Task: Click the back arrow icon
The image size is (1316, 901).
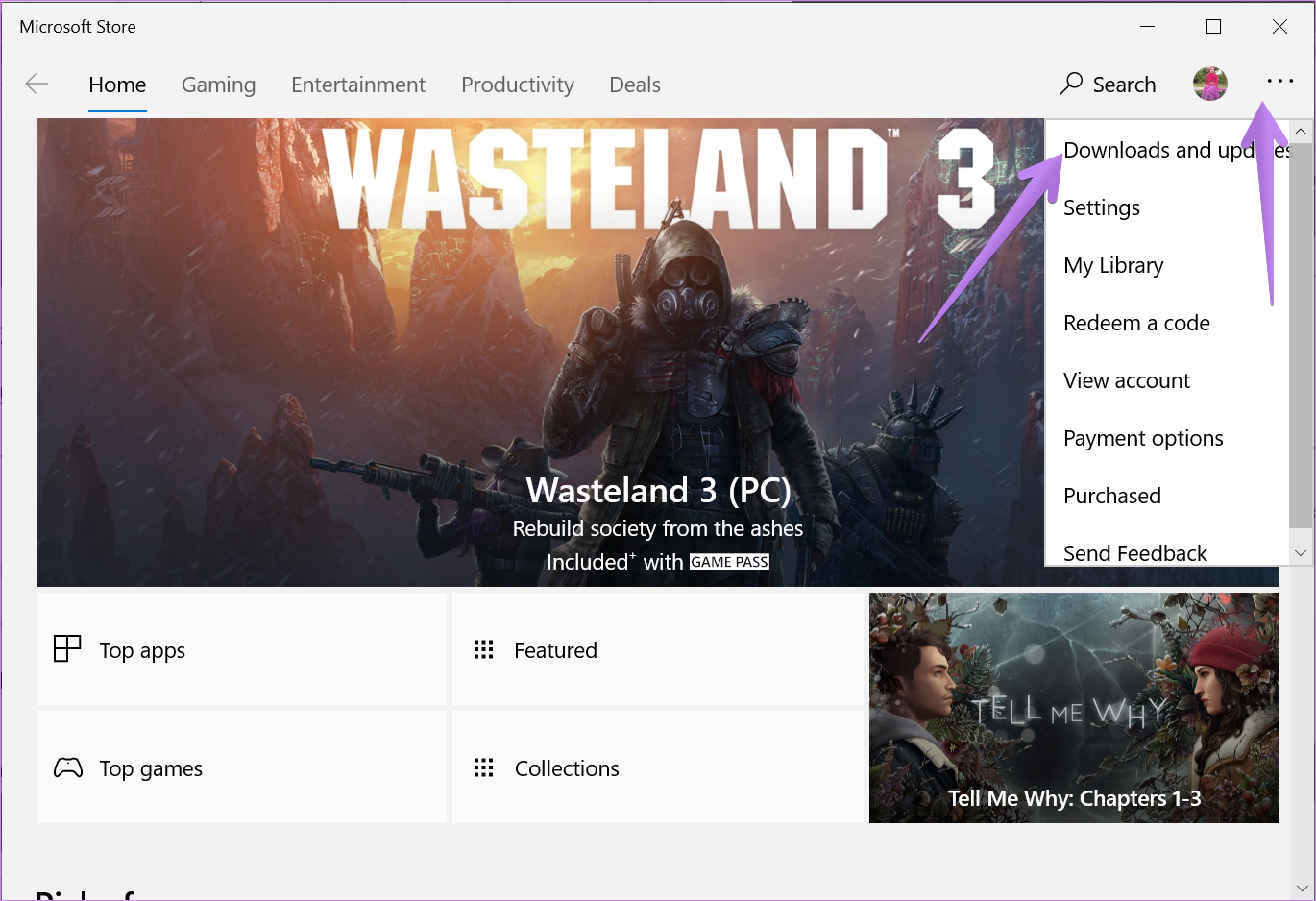Action: click(37, 85)
